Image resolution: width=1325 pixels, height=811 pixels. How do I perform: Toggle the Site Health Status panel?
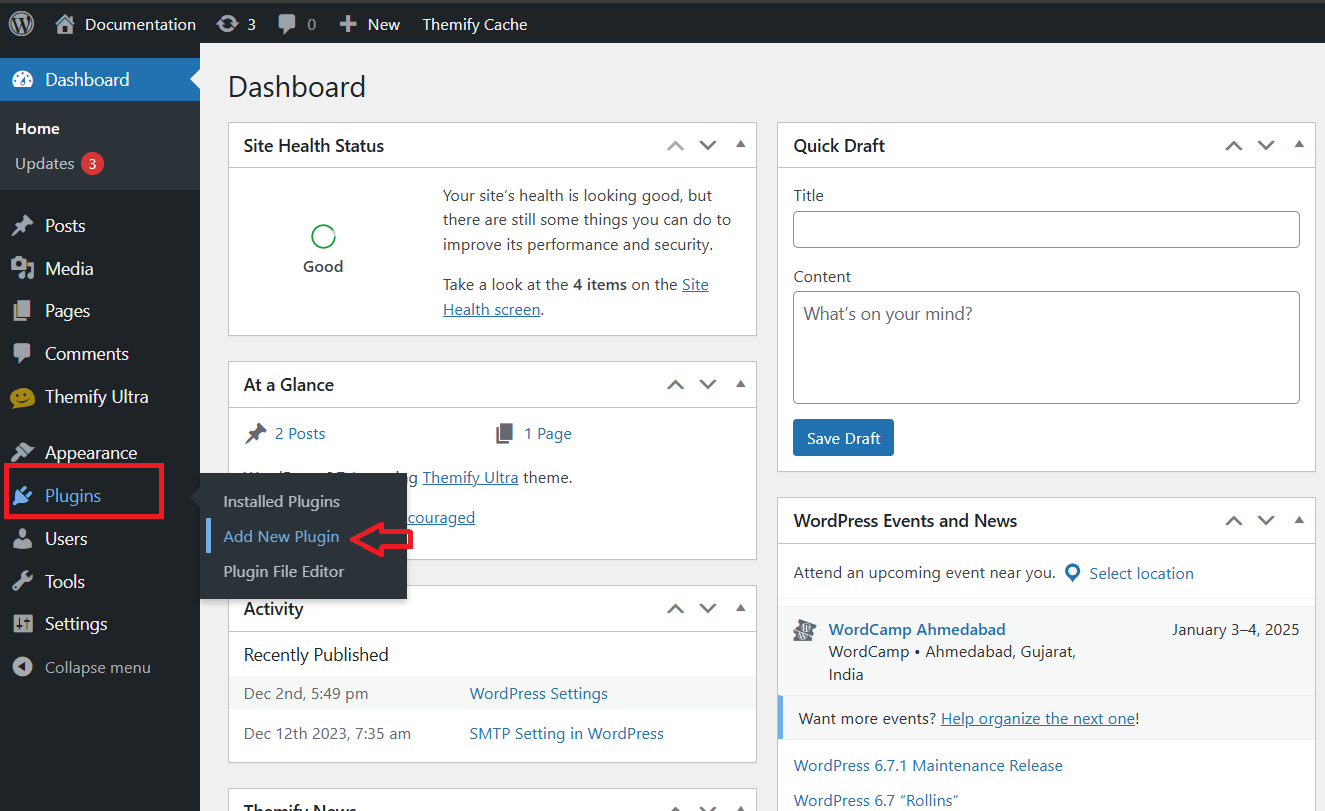(741, 145)
